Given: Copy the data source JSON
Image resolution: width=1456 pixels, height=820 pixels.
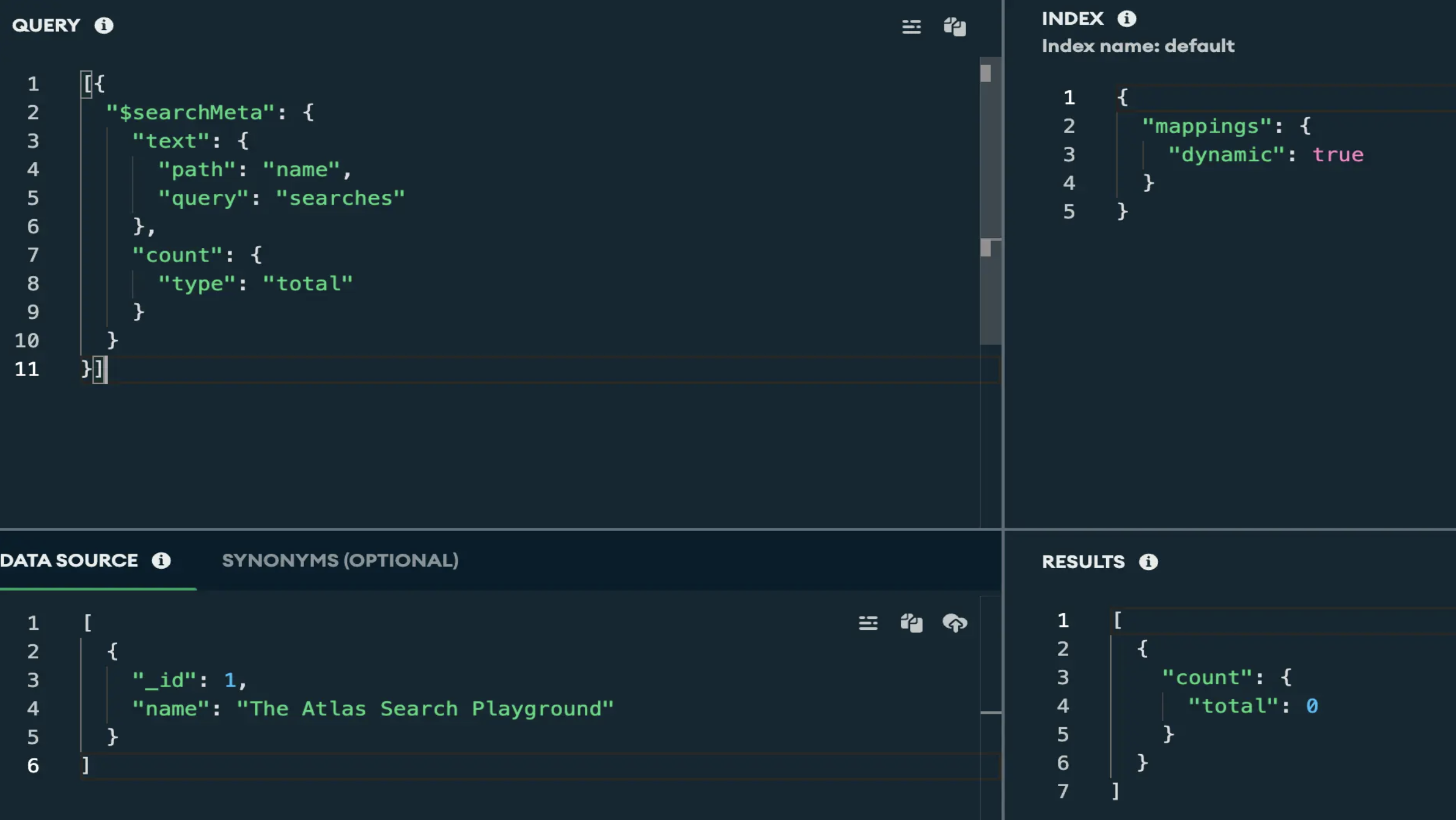Looking at the screenshot, I should [x=911, y=623].
